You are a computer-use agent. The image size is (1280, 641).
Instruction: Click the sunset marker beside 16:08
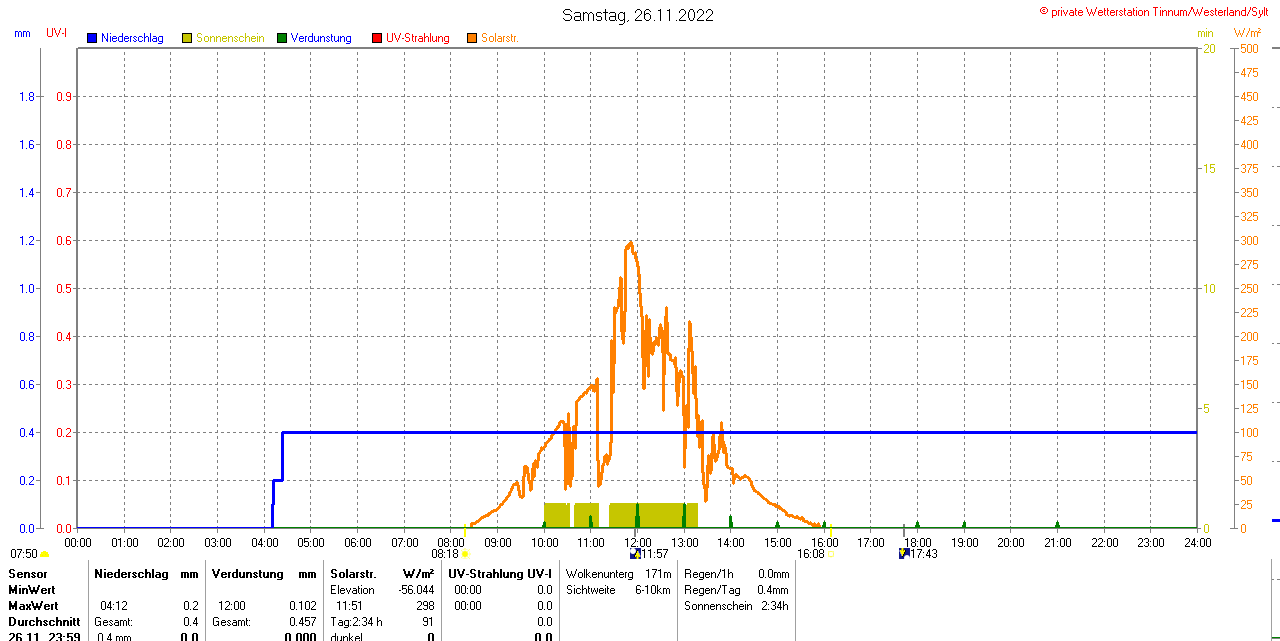pos(831,554)
